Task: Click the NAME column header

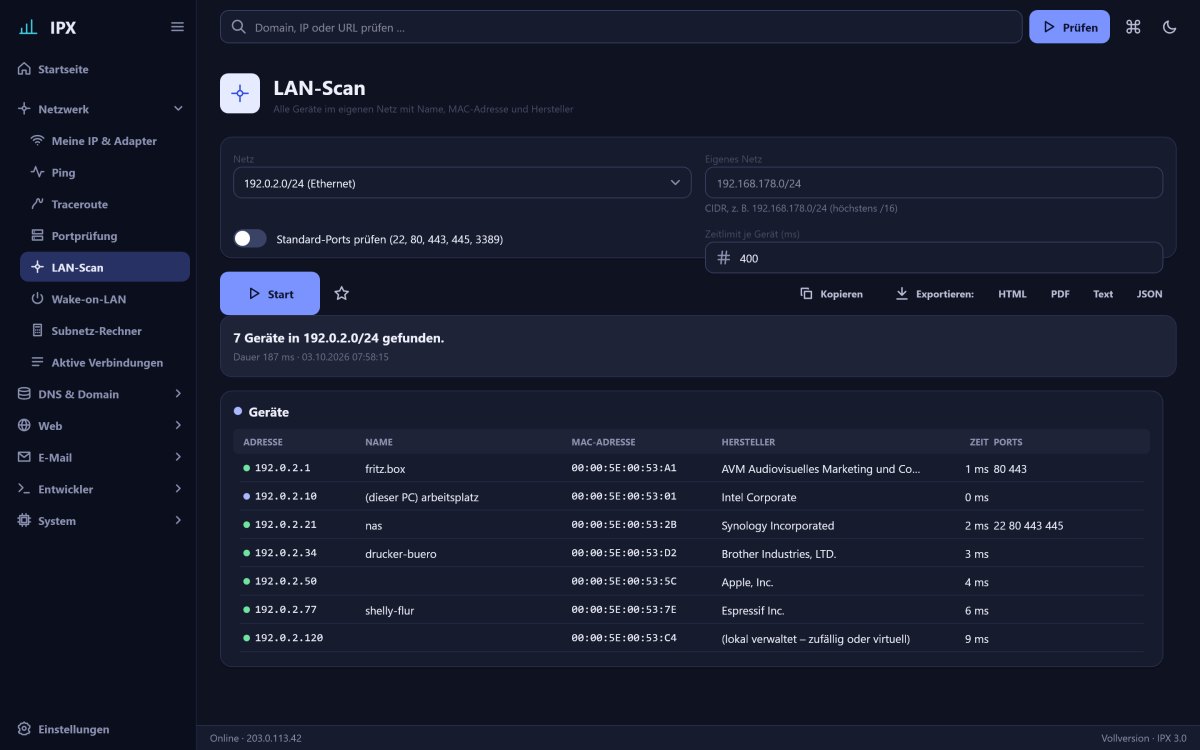Action: point(379,441)
